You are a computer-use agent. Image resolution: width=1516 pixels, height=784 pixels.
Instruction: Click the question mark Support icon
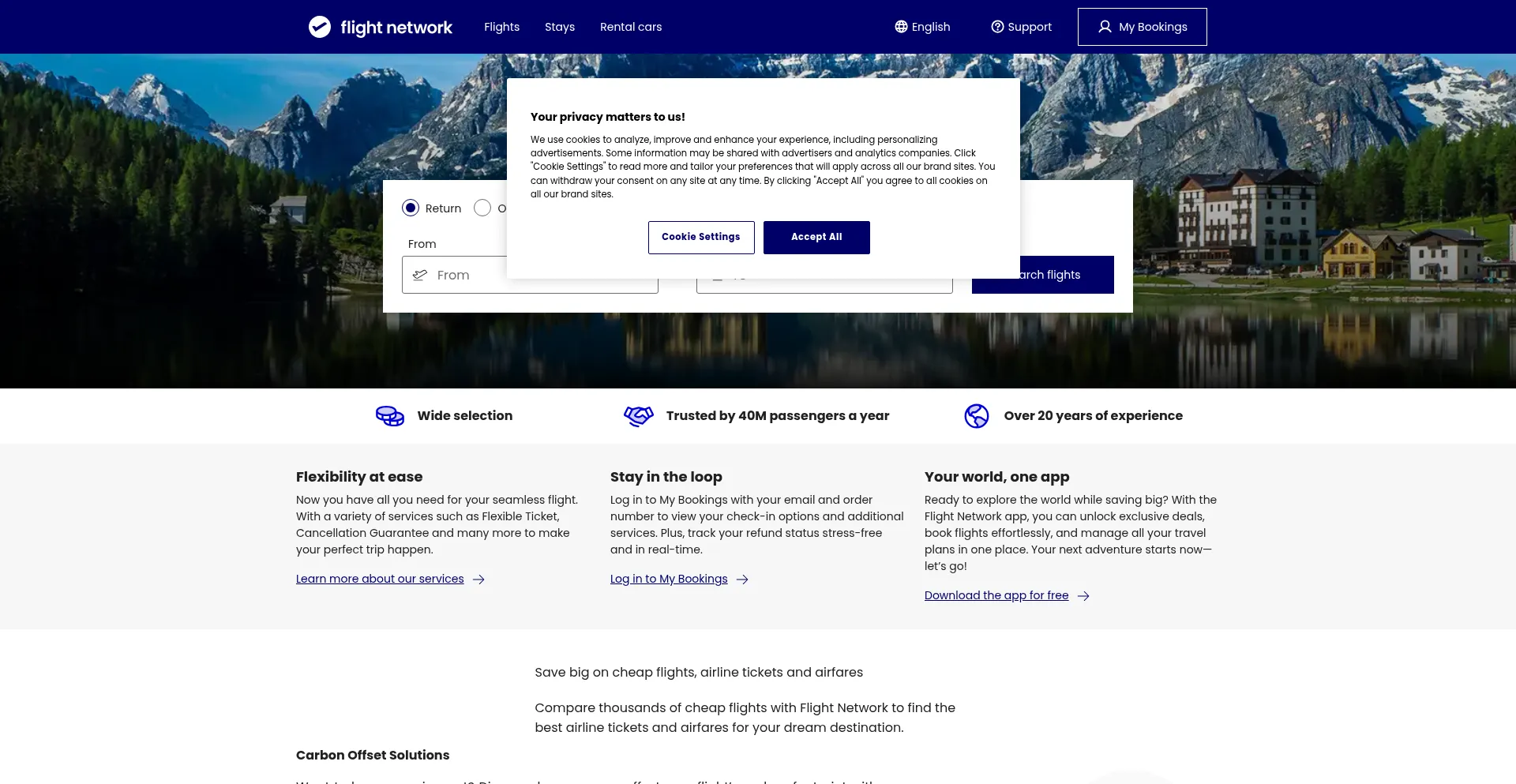[997, 27]
